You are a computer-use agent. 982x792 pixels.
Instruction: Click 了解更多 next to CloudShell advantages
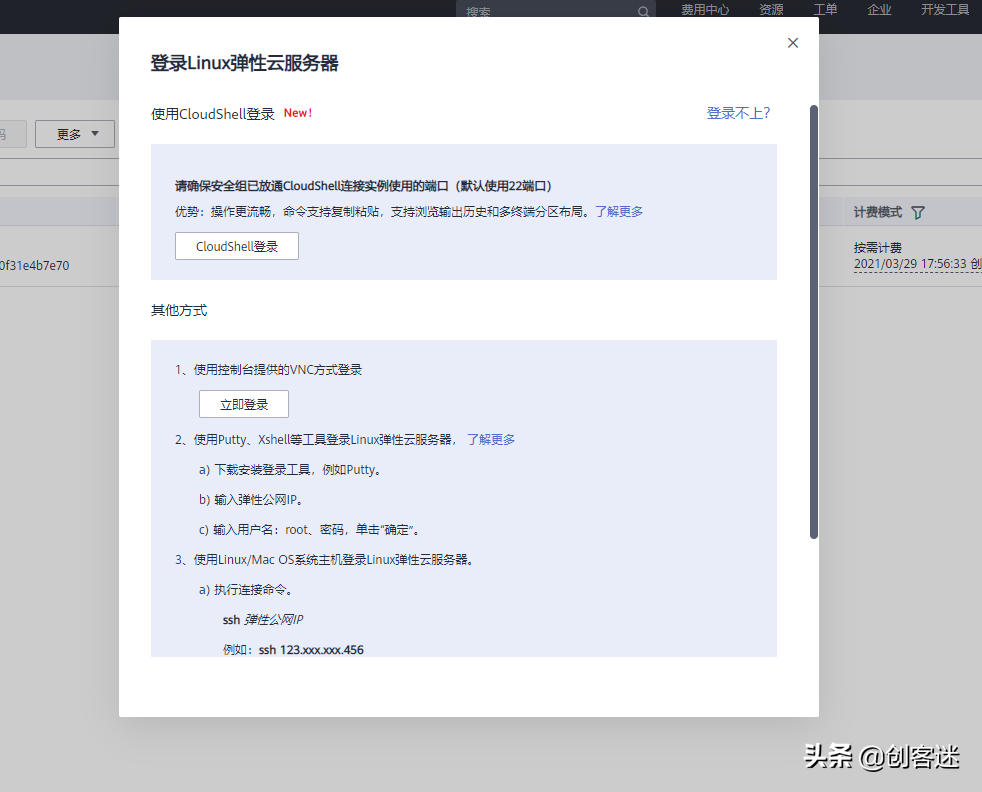point(618,211)
